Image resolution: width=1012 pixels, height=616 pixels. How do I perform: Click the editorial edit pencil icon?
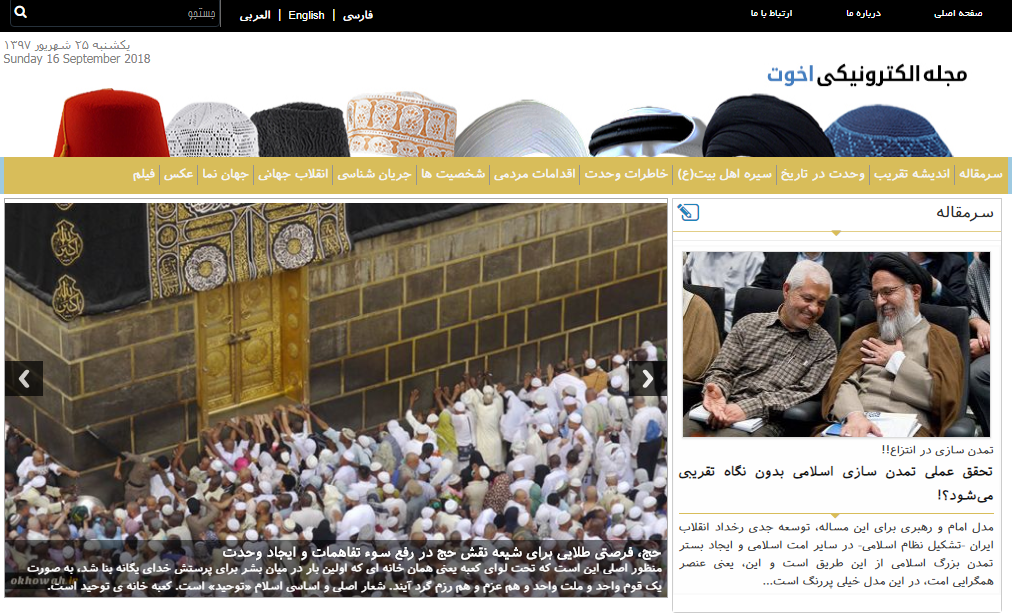click(688, 212)
